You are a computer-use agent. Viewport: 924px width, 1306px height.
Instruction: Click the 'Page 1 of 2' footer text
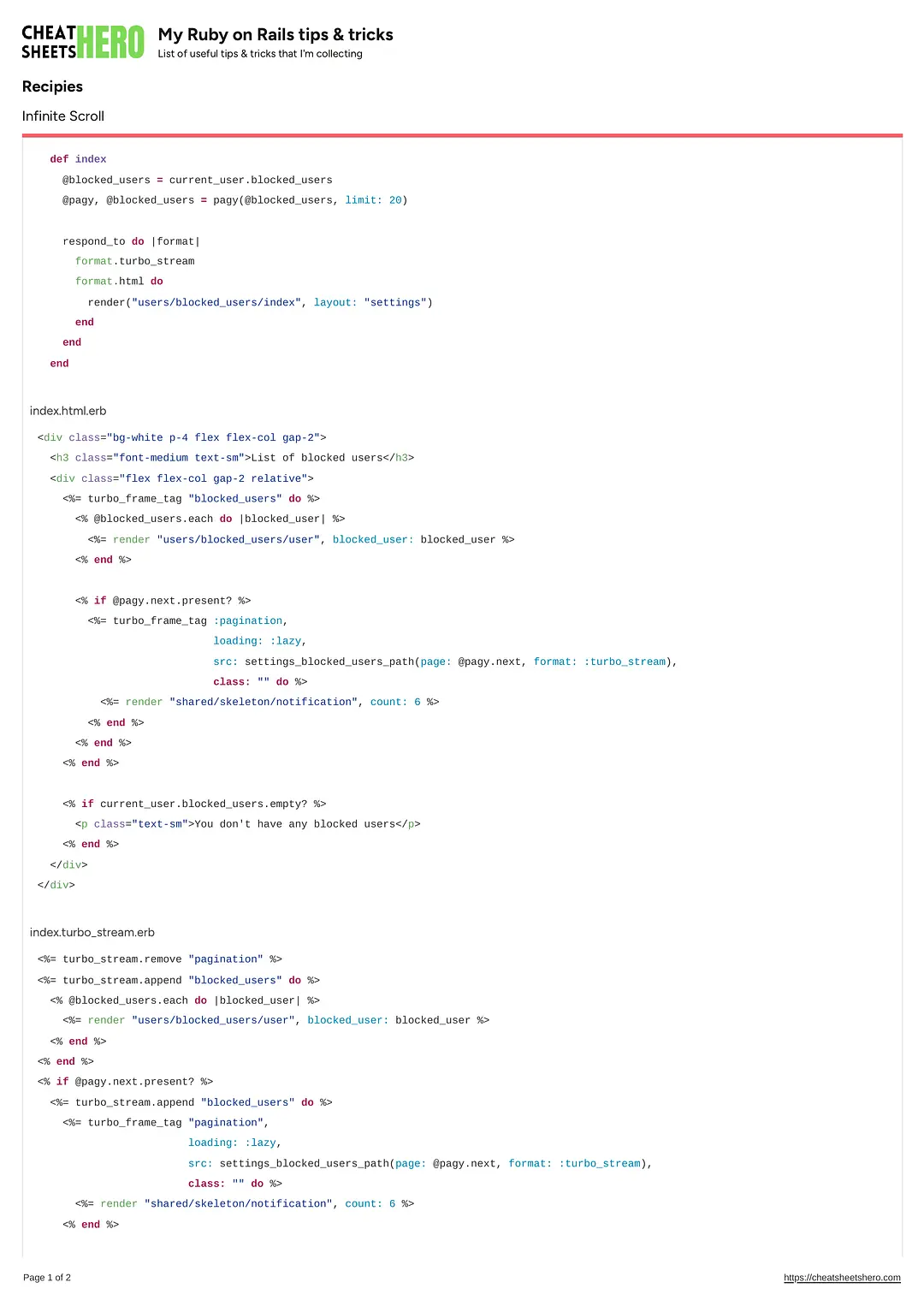coord(47,1278)
